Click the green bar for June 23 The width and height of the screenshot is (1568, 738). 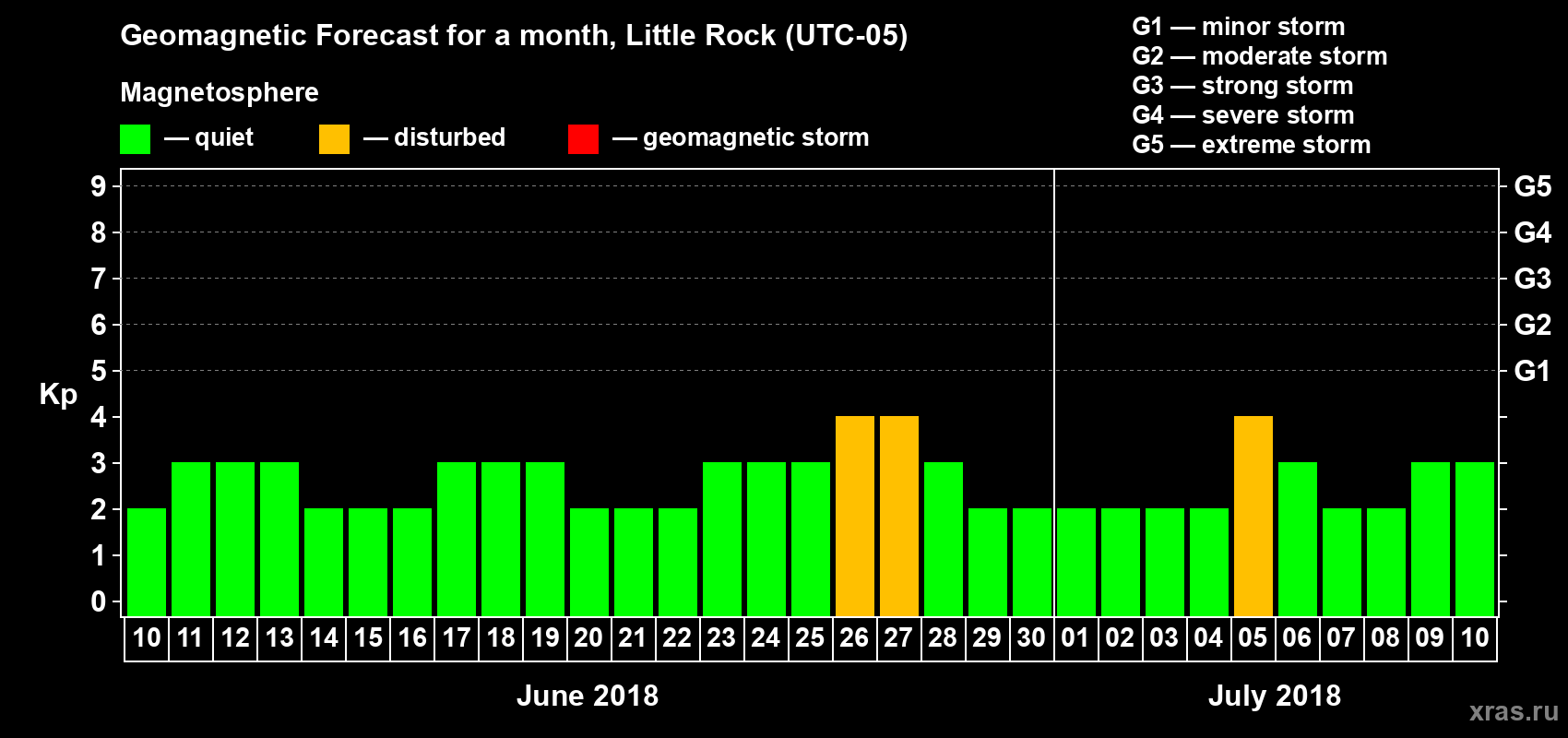(x=721, y=540)
